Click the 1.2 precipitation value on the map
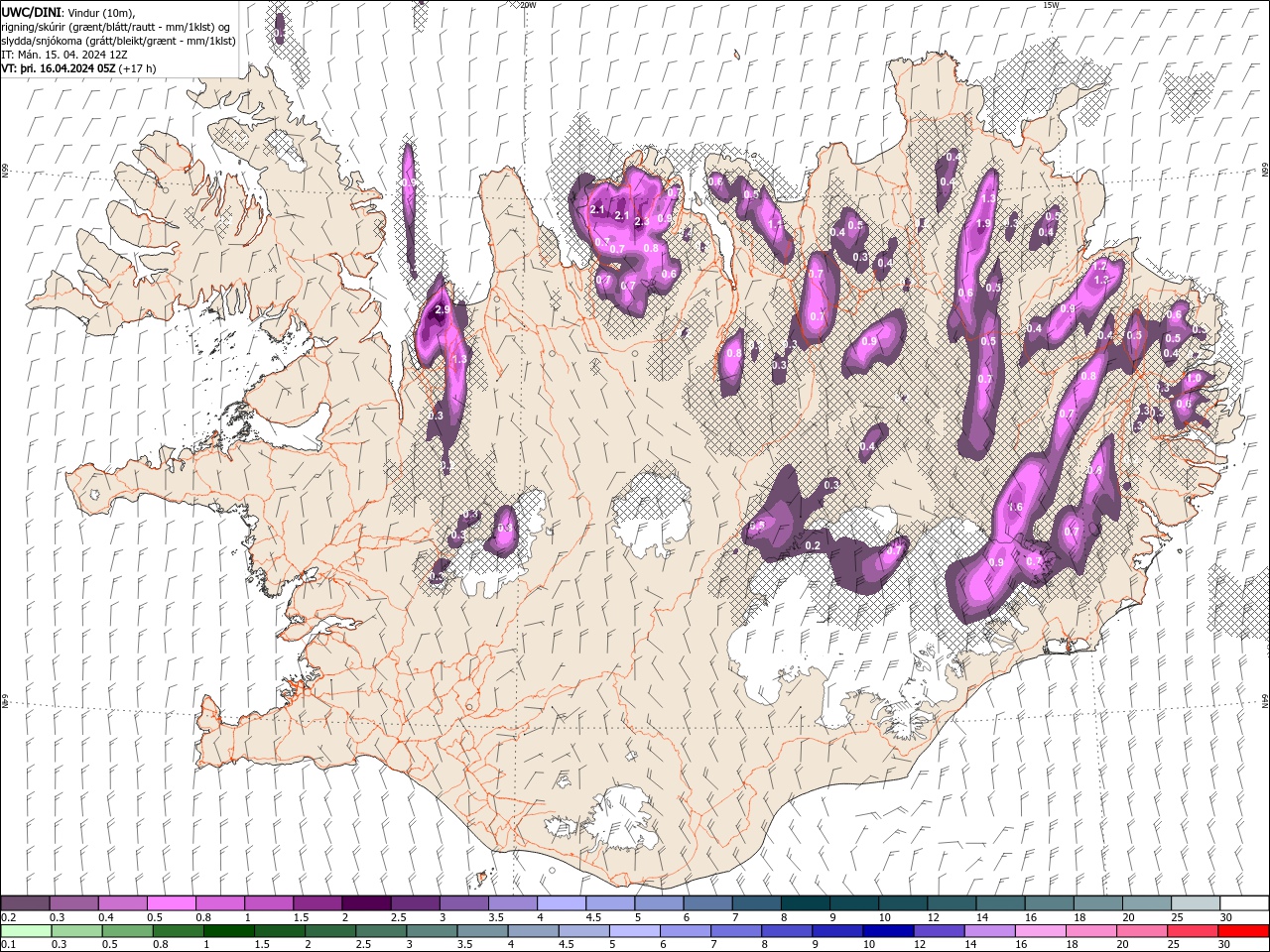 tap(1098, 267)
